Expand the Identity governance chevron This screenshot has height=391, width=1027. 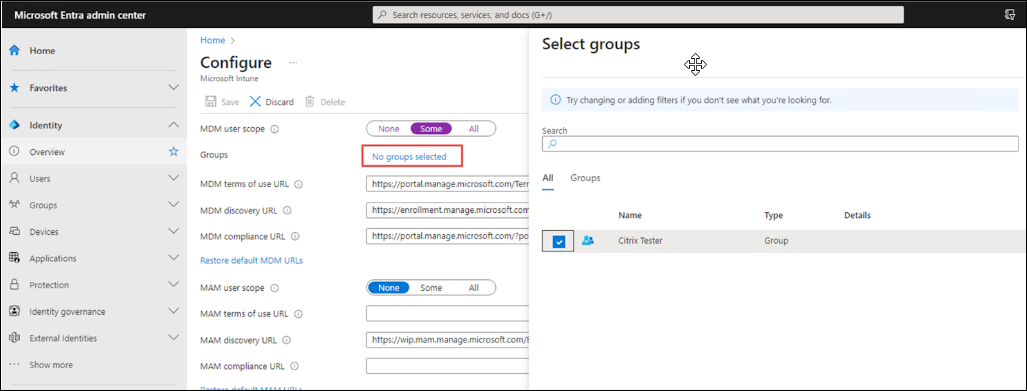[x=174, y=311]
